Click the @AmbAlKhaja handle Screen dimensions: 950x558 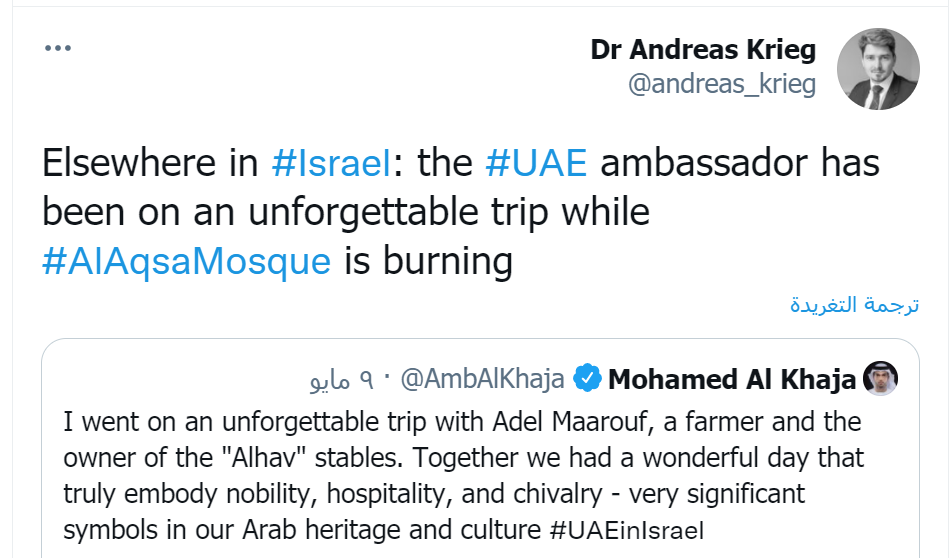tap(483, 380)
